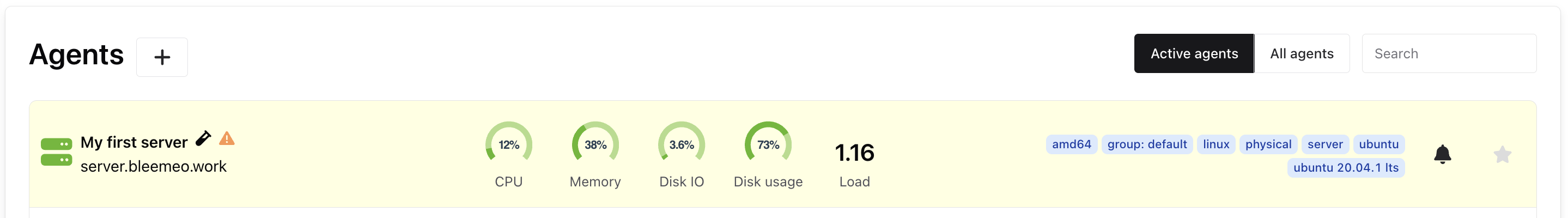Click the add agent plus button

162,57
